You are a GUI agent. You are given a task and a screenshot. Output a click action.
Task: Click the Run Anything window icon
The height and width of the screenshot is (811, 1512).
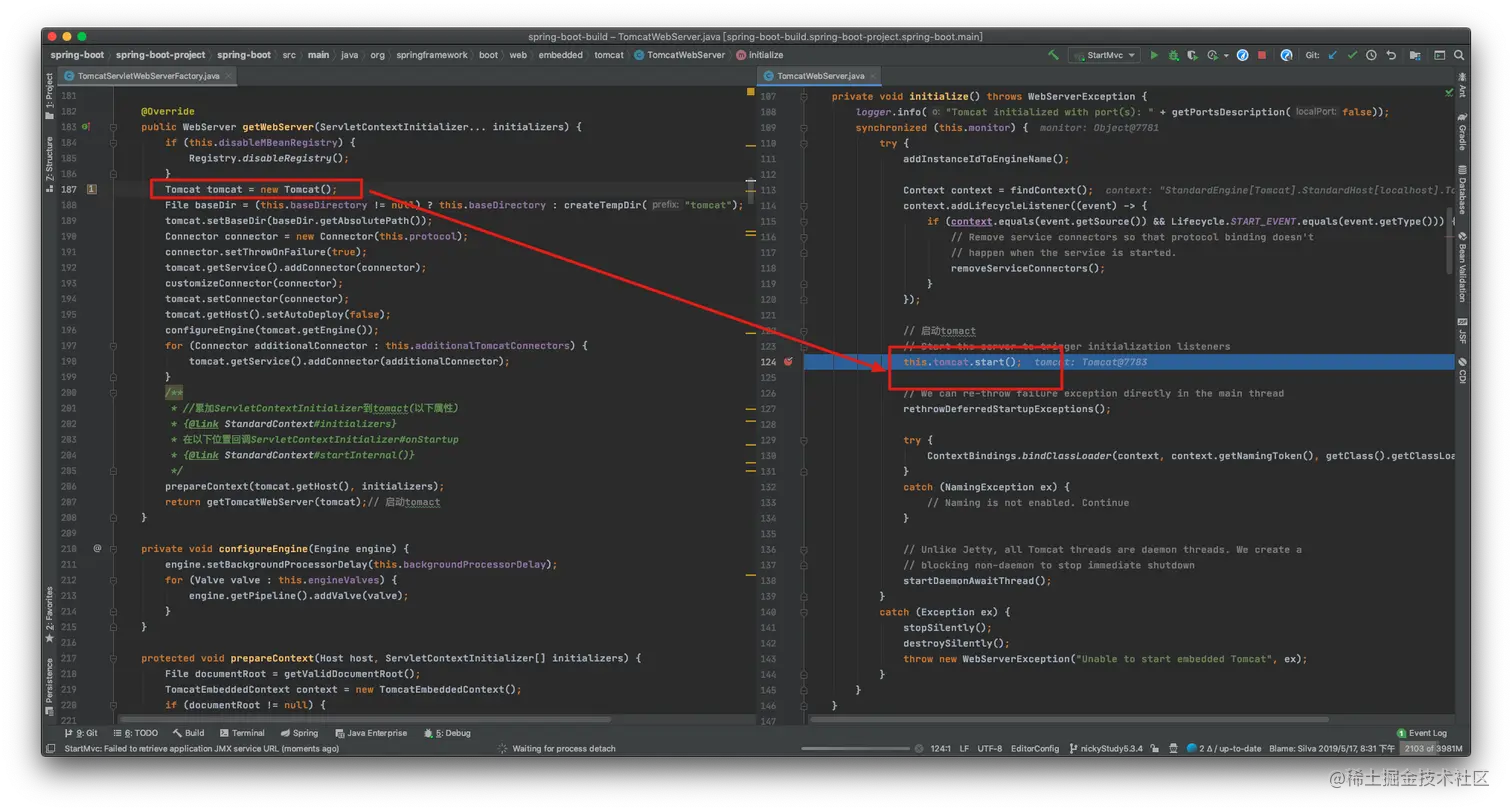pyautogui.click(x=1440, y=55)
